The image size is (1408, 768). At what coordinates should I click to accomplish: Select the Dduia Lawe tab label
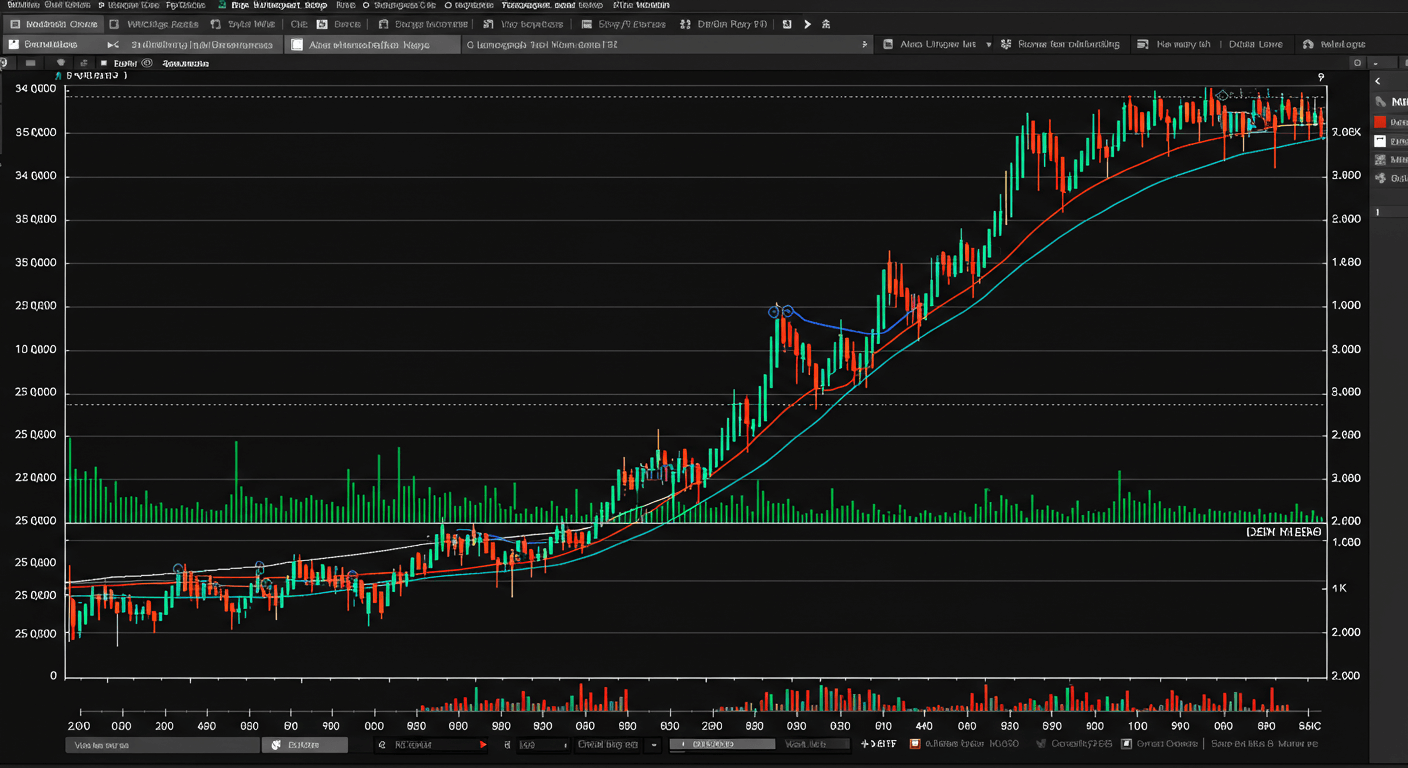(x=1255, y=44)
